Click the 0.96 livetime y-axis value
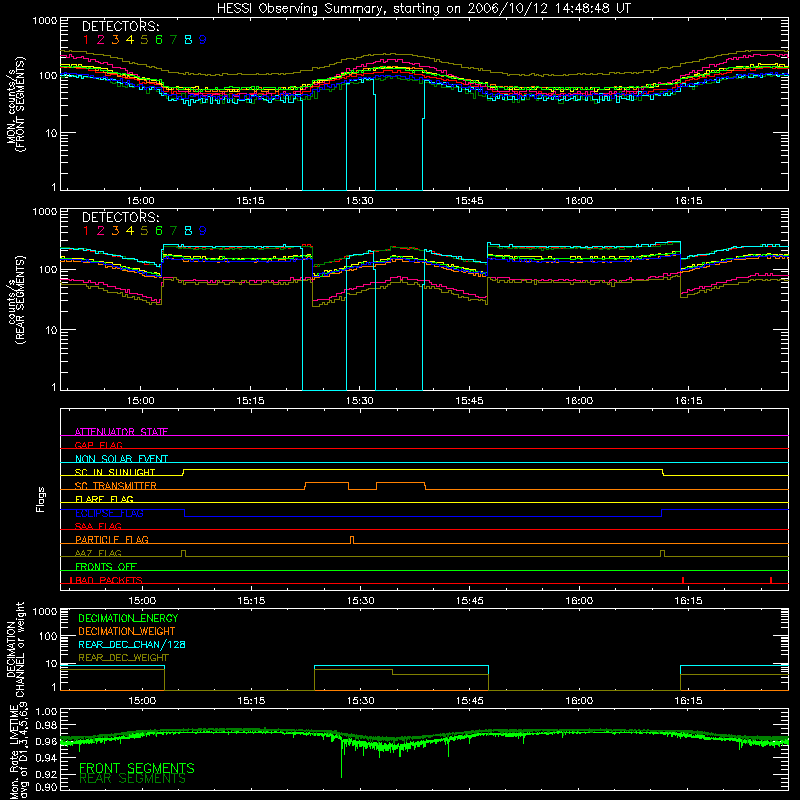Viewport: 800px width, 800px height. [x=47, y=740]
